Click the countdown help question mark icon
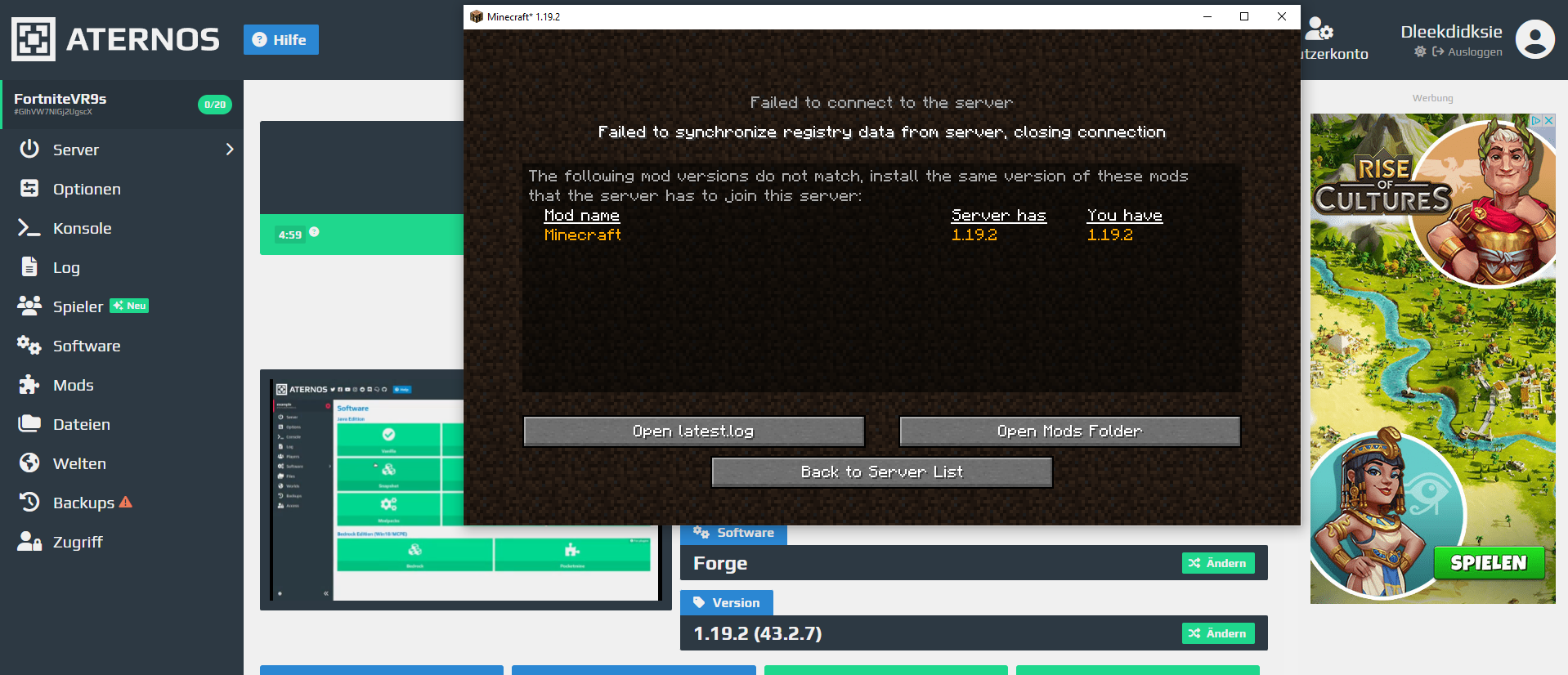 314,232
